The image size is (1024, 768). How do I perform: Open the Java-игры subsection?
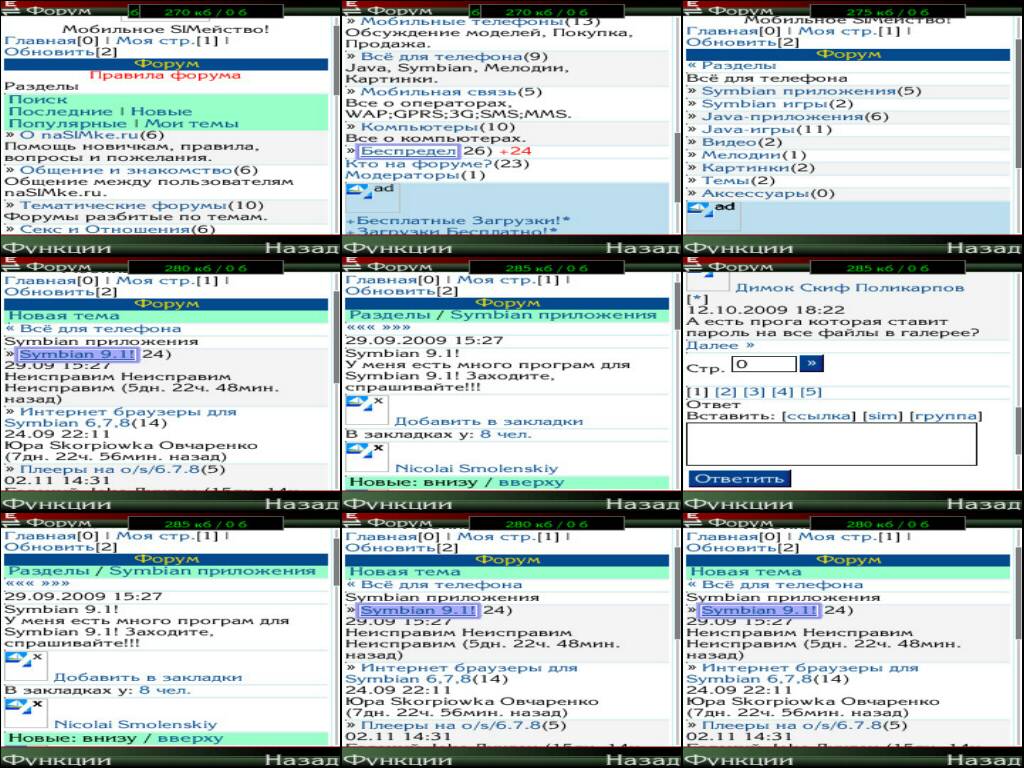click(x=751, y=129)
